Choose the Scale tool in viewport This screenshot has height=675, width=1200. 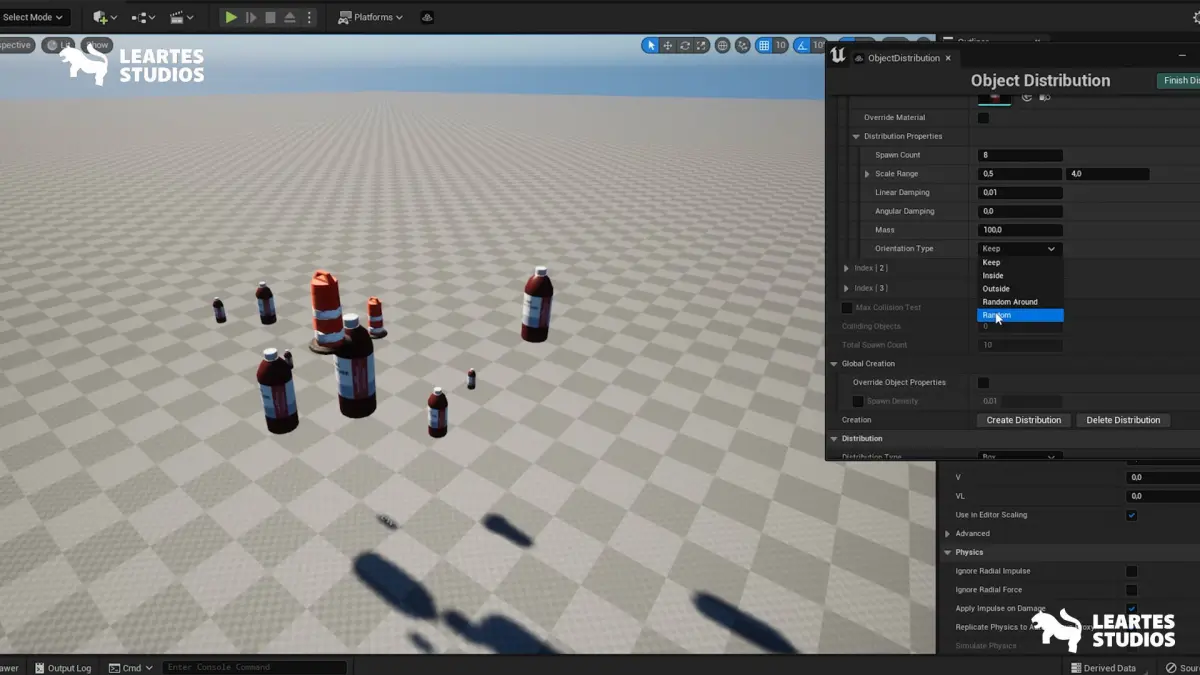coord(702,45)
